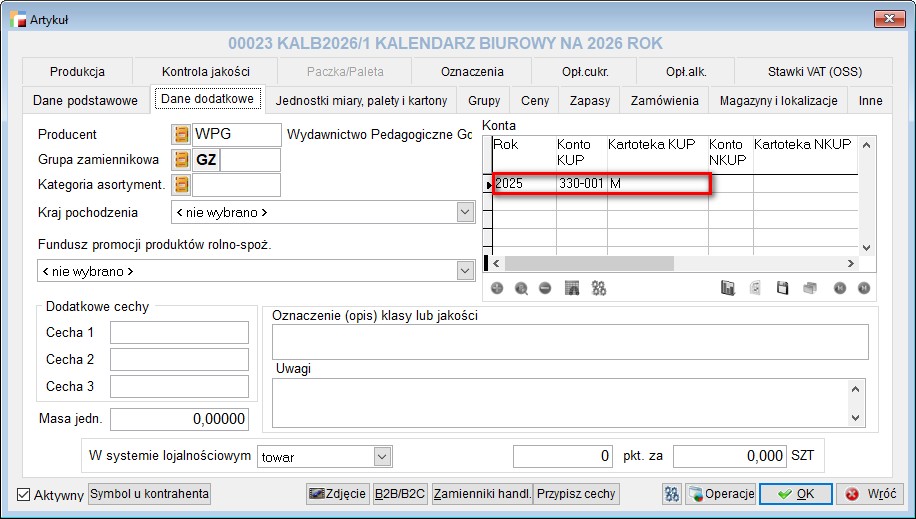The height and width of the screenshot is (519, 916).
Task: Click the floppy disk save icon in Konta
Action: pos(782,288)
